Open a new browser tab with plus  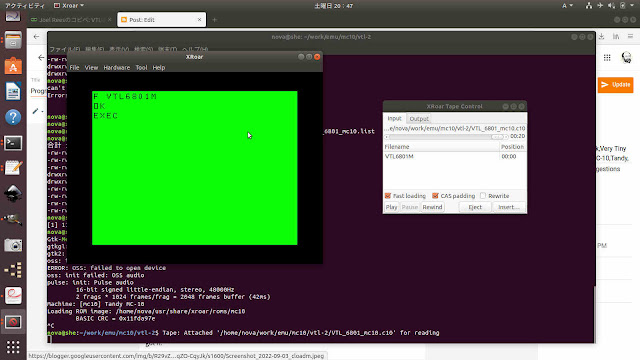tap(215, 20)
